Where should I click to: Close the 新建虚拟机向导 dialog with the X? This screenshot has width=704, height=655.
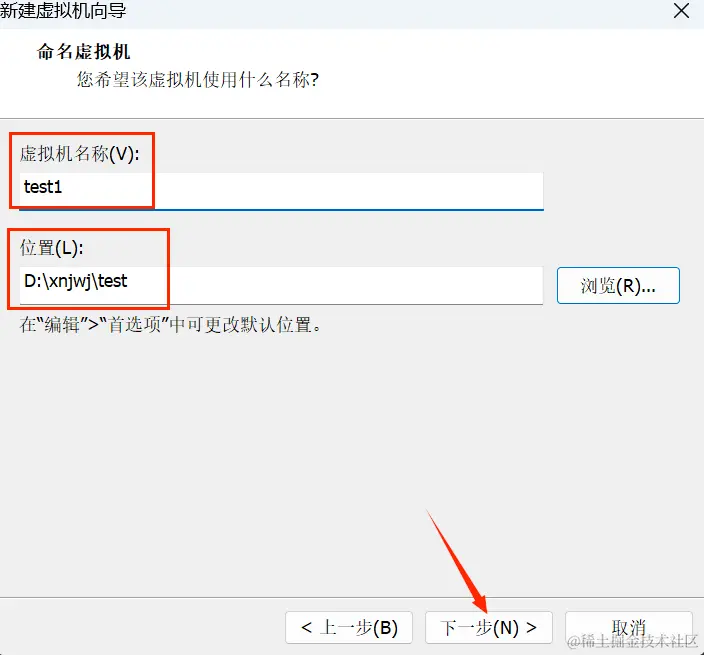coord(682,10)
